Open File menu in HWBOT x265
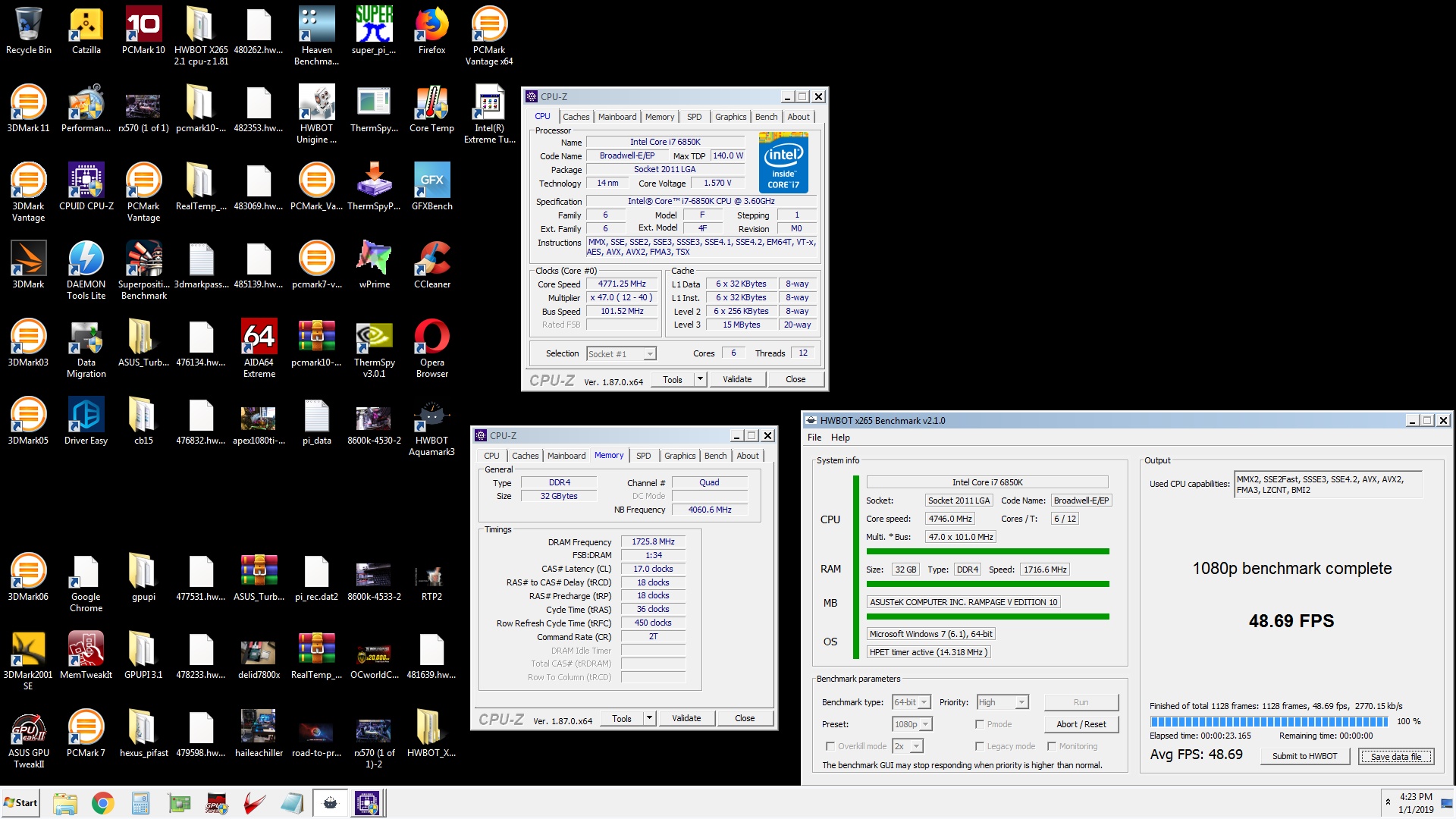 click(x=814, y=438)
